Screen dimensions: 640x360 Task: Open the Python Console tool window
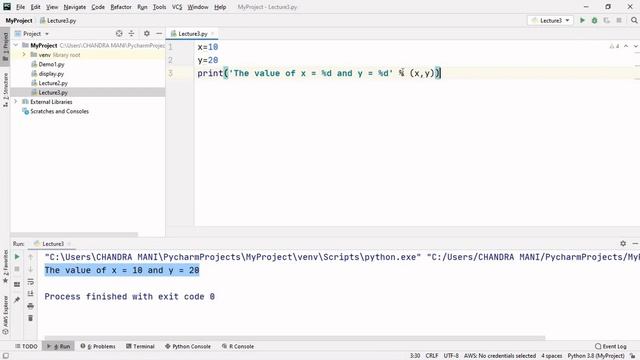click(188, 346)
